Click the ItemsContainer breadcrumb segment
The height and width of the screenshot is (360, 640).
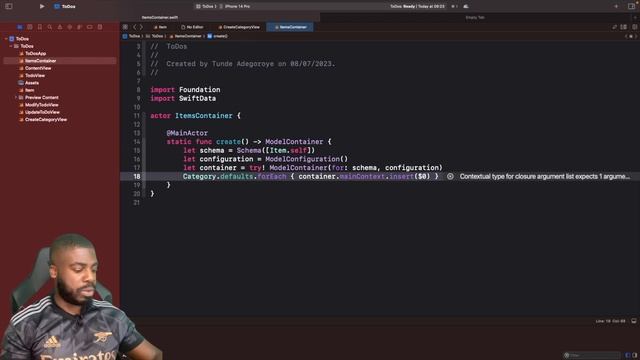(186, 36)
